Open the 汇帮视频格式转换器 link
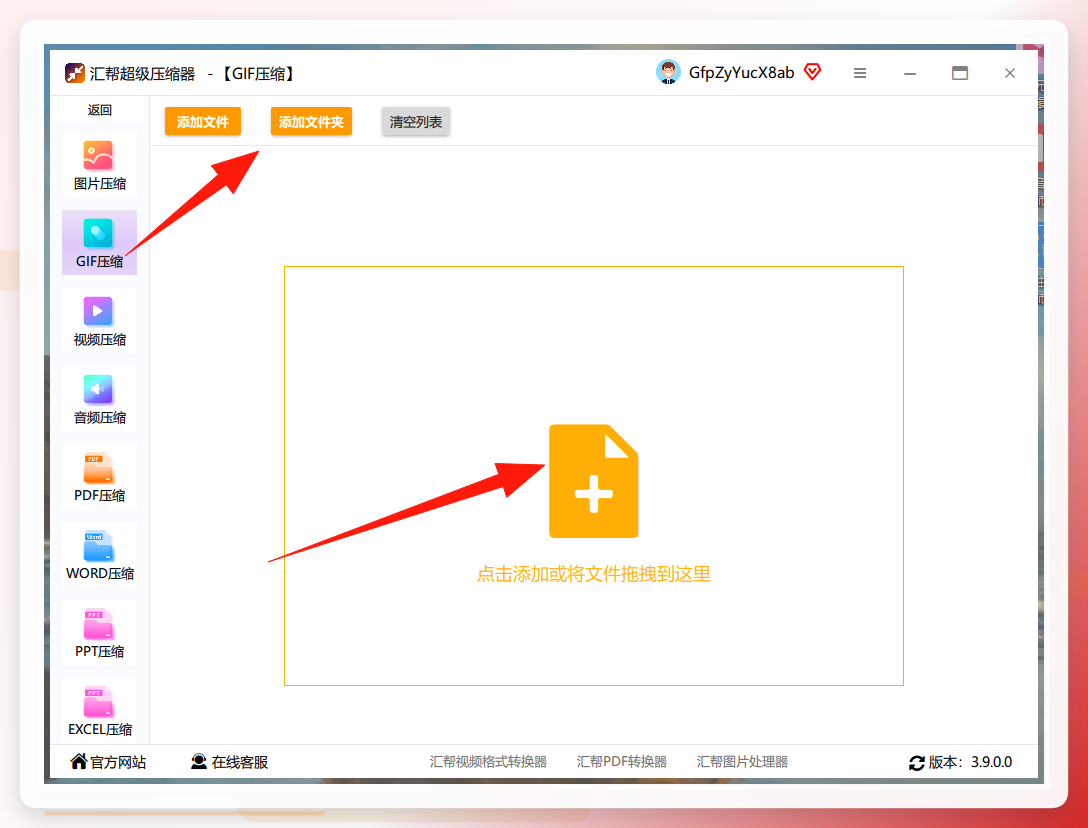The height and width of the screenshot is (828, 1088). [488, 761]
